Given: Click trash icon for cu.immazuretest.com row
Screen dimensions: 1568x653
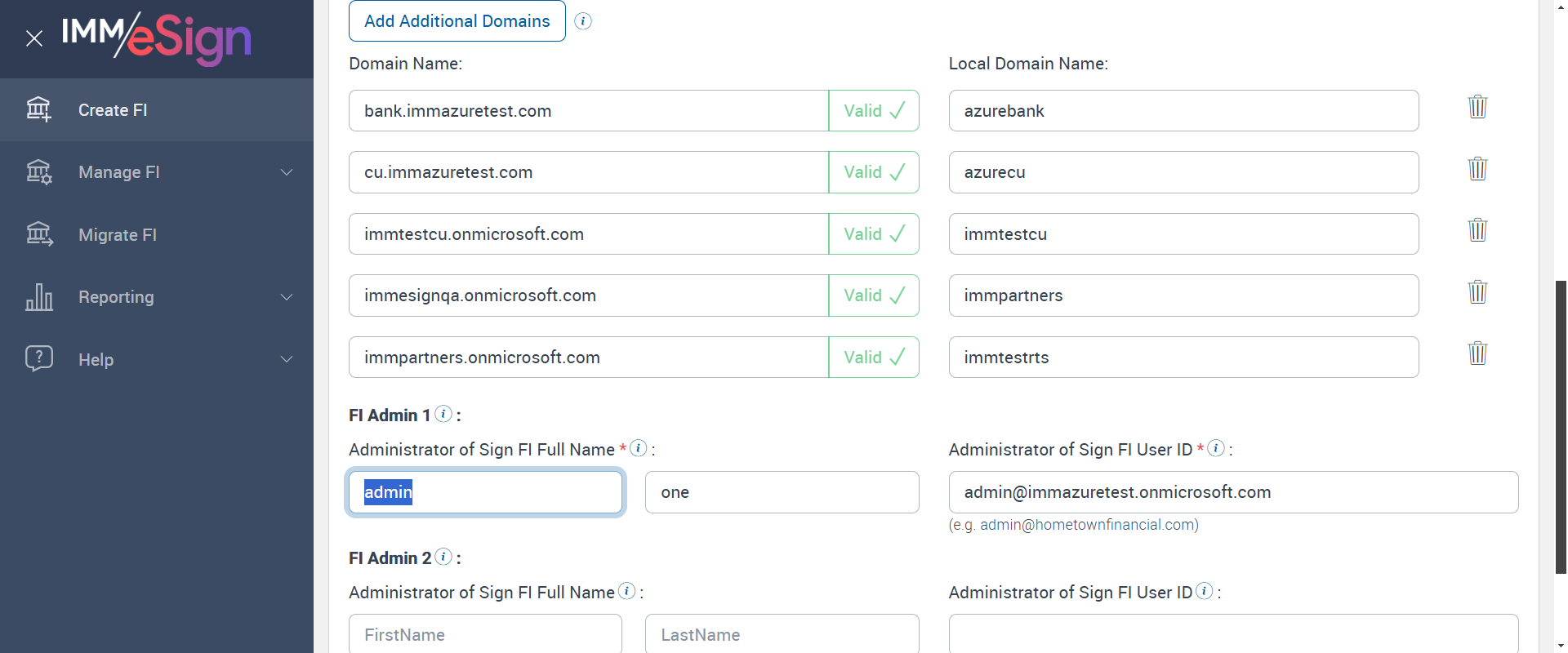Looking at the screenshot, I should (1477, 169).
